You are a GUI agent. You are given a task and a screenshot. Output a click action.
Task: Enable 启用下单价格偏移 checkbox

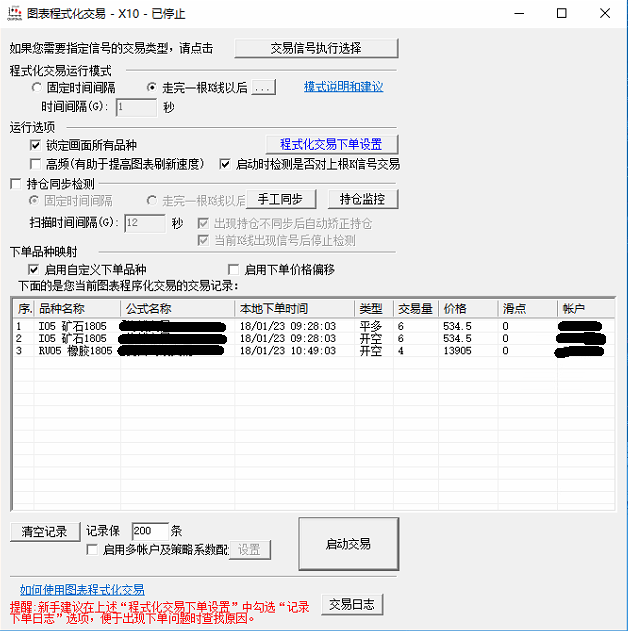point(233,269)
